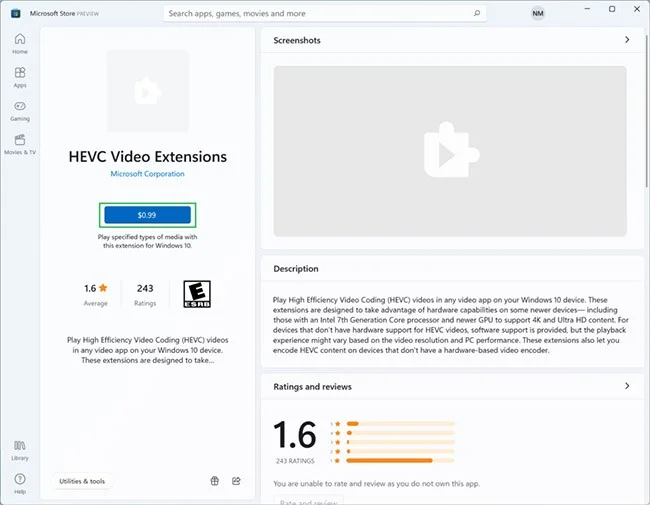Open the Library in sidebar
The image size is (650, 505).
(x=20, y=450)
